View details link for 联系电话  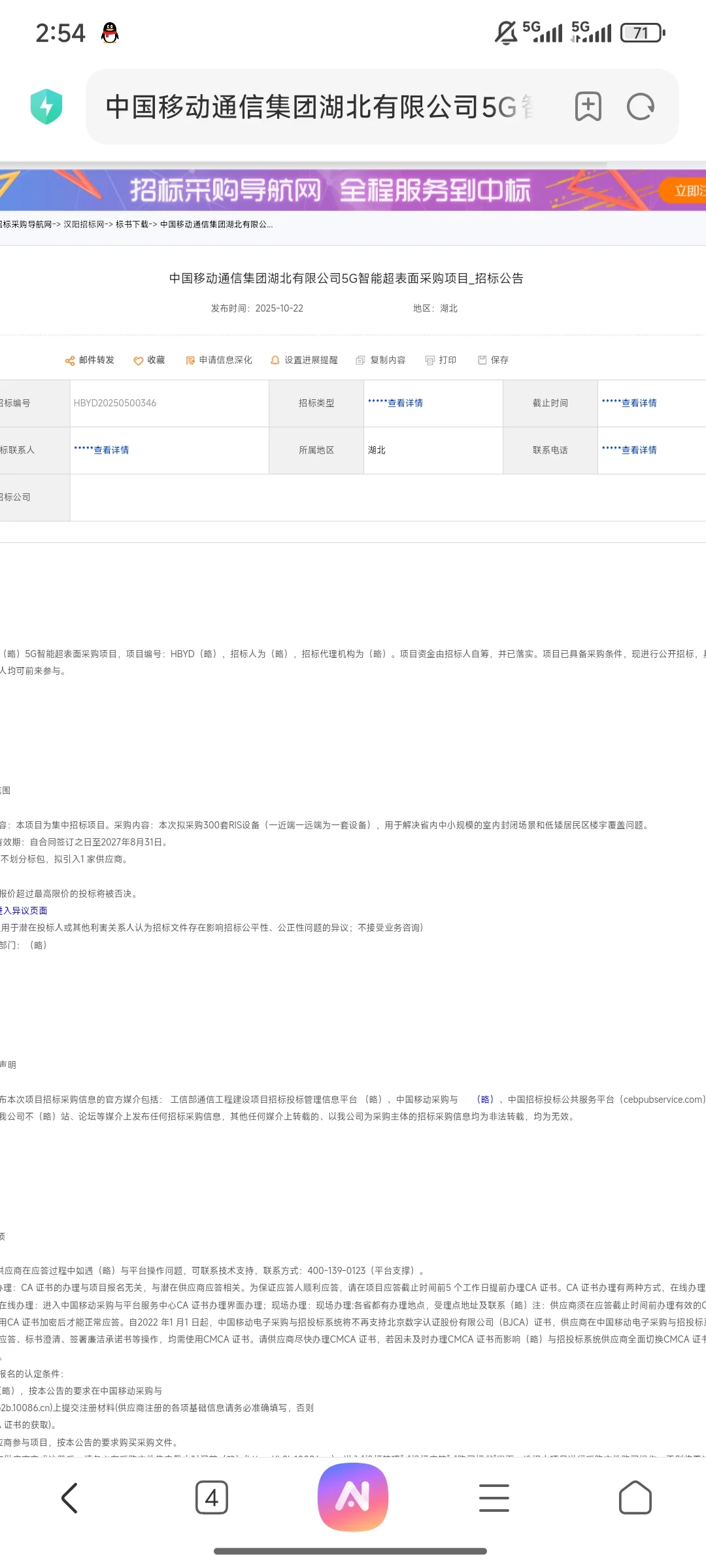click(630, 450)
